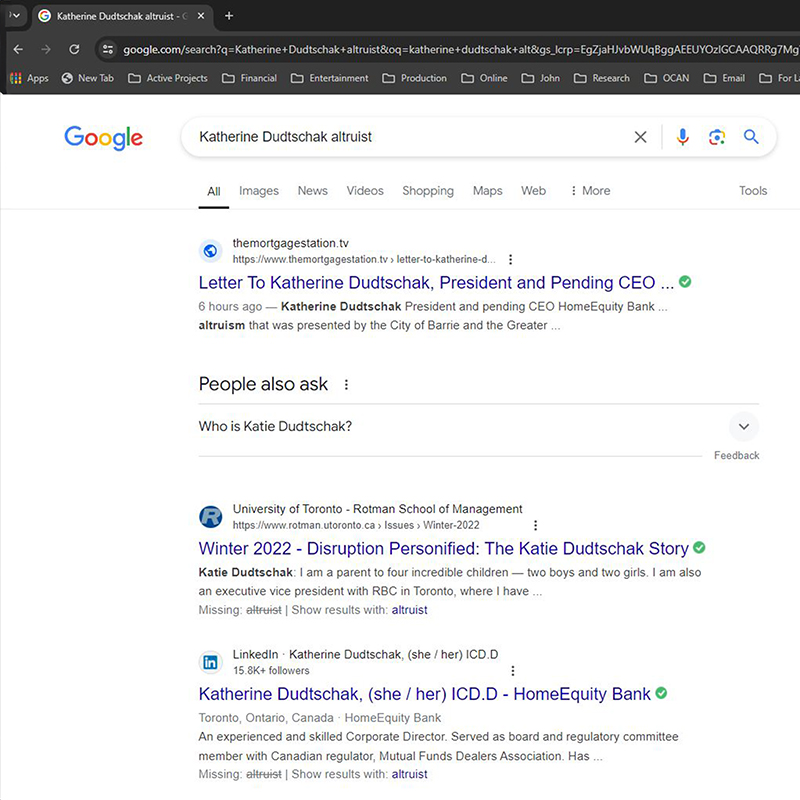This screenshot has height=800, width=800.
Task: Open the Online bookmark folder
Action: point(484,78)
